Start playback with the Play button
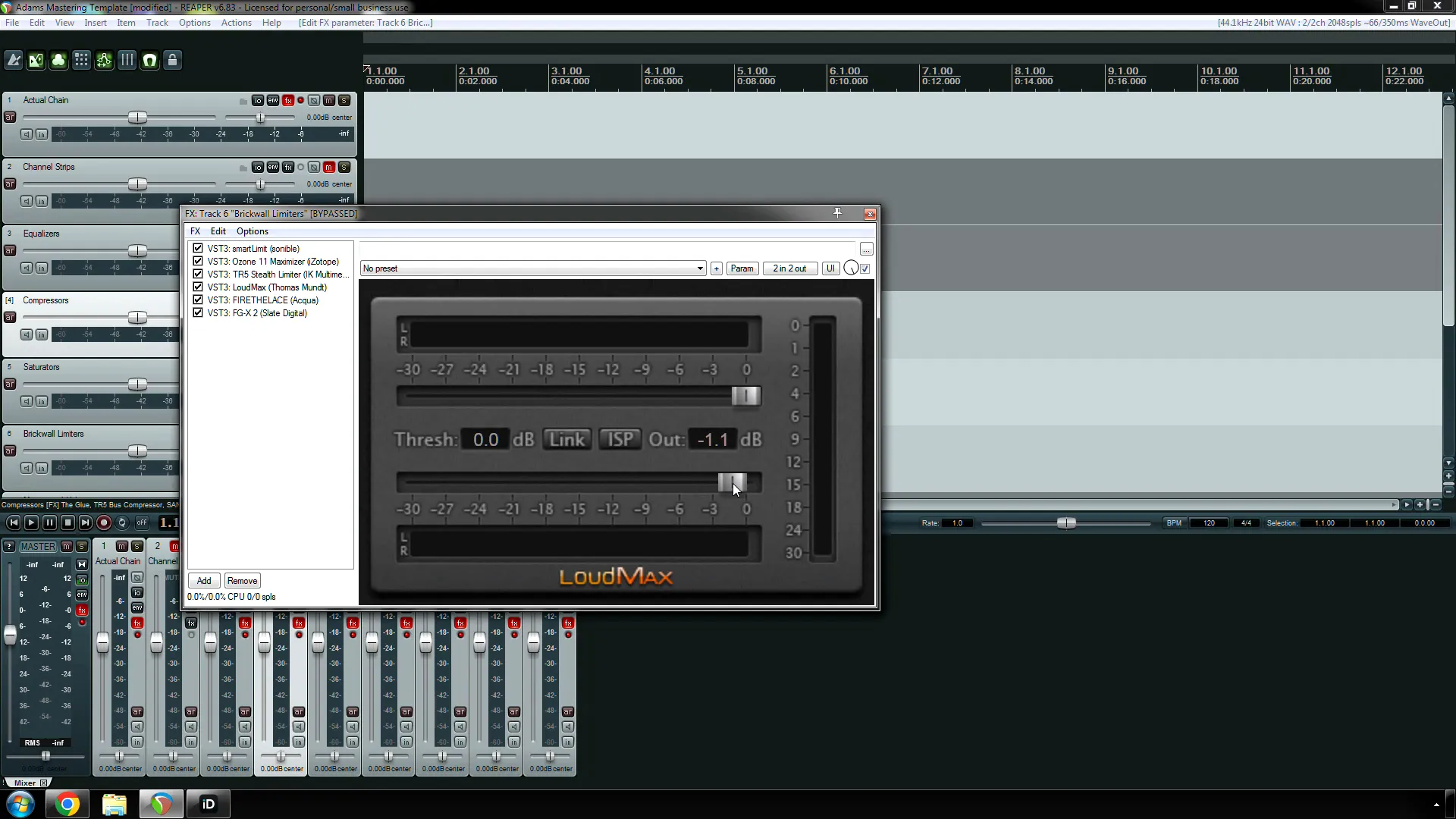The height and width of the screenshot is (819, 1456). [31, 522]
